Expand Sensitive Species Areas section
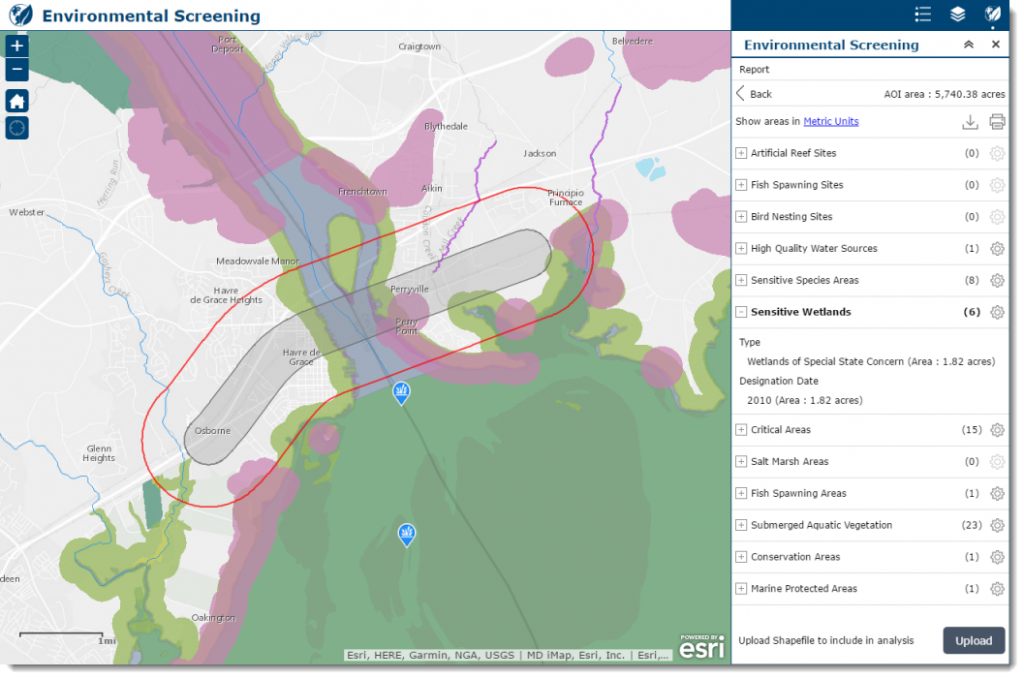The image size is (1024, 679). pyautogui.click(x=741, y=280)
